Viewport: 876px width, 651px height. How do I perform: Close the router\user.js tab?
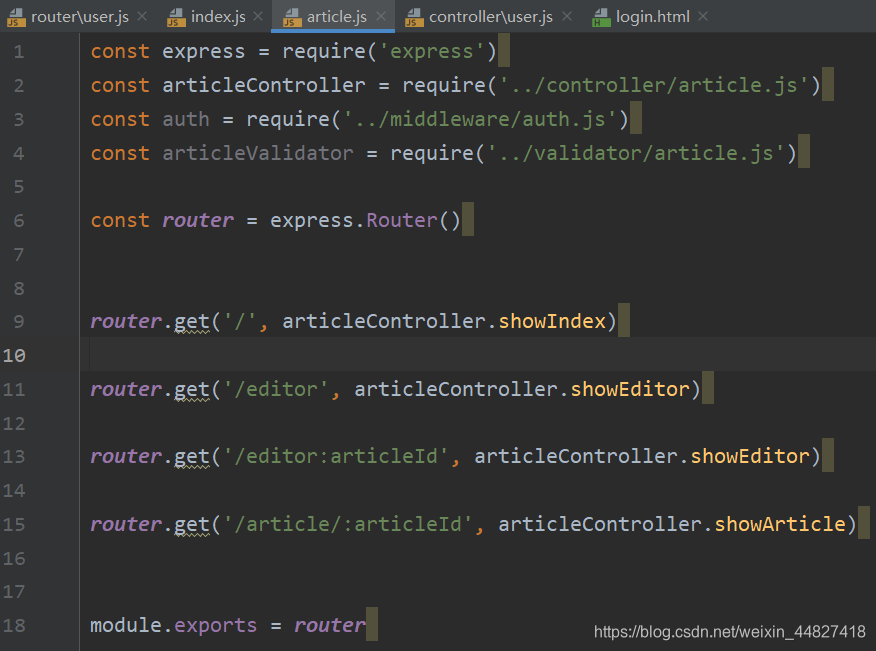[142, 16]
